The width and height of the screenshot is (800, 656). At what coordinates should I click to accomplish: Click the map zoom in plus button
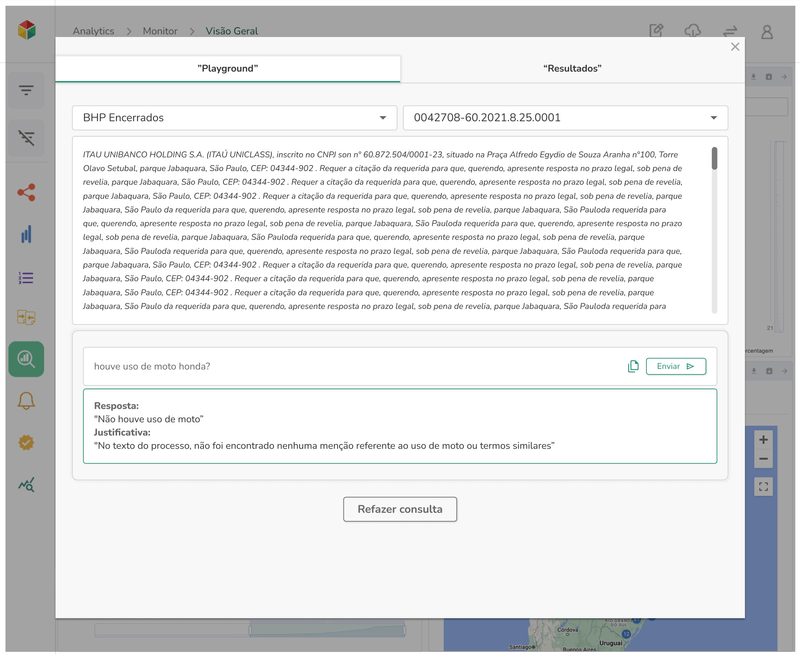[x=763, y=440]
